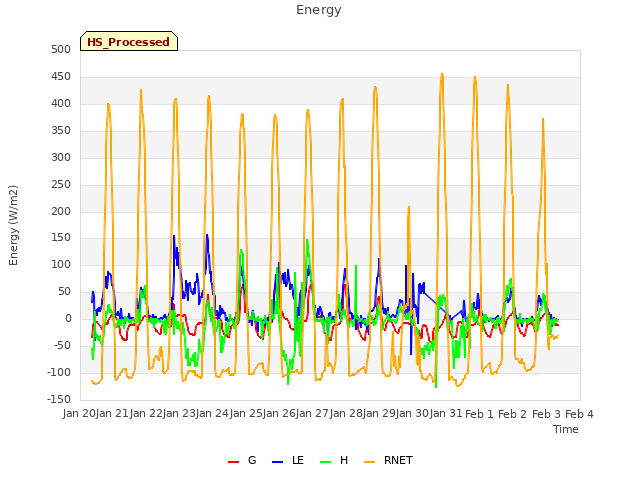Screen dimensions: 640x480
Task: Toggle the RNET series legend entry
Action: coord(388,460)
